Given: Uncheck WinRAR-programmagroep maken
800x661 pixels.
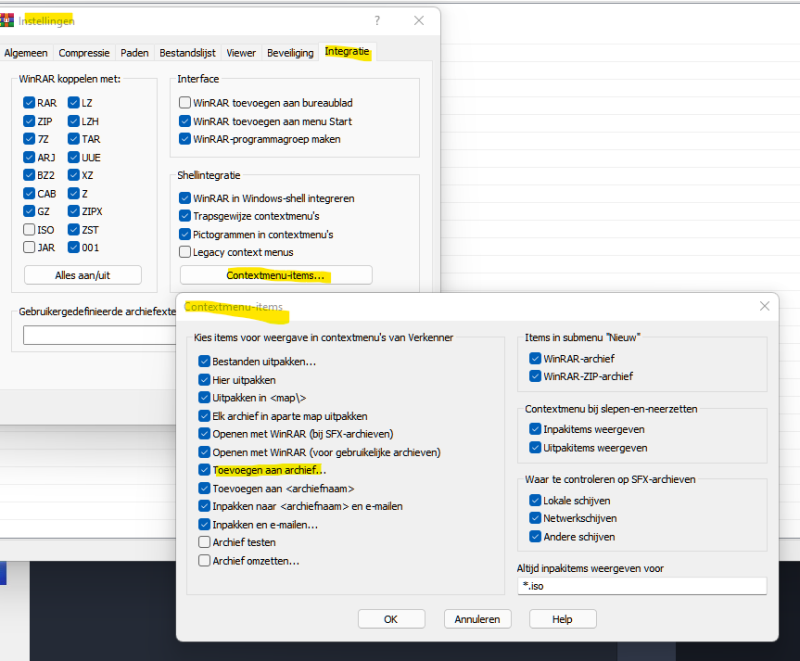Looking at the screenshot, I should [x=185, y=139].
